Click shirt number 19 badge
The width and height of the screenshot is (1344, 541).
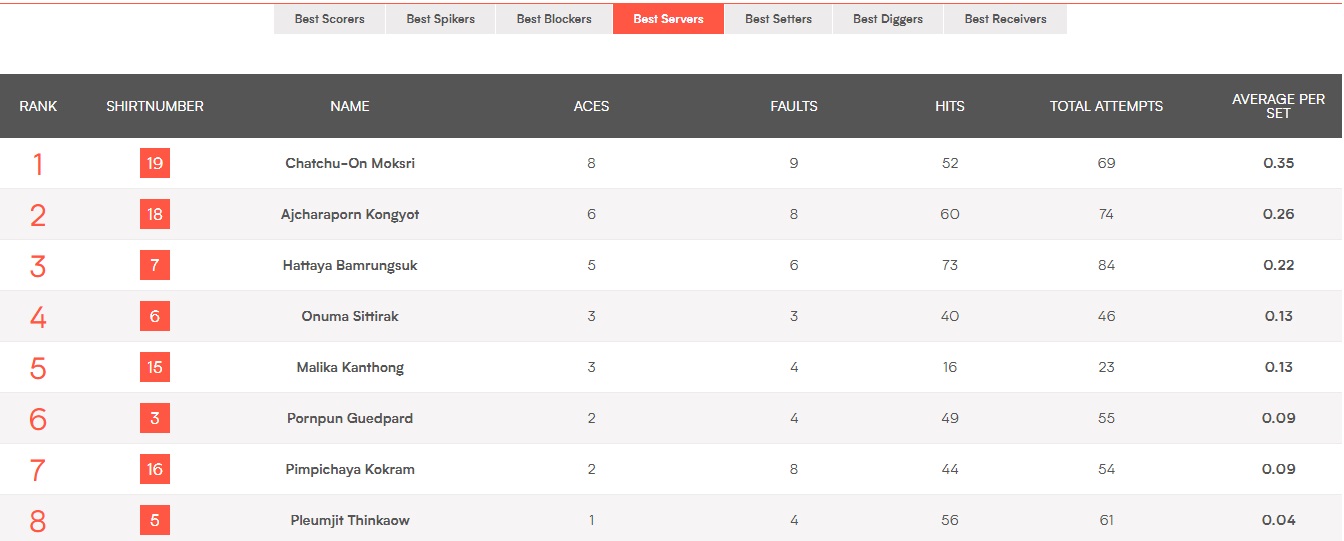click(x=155, y=163)
